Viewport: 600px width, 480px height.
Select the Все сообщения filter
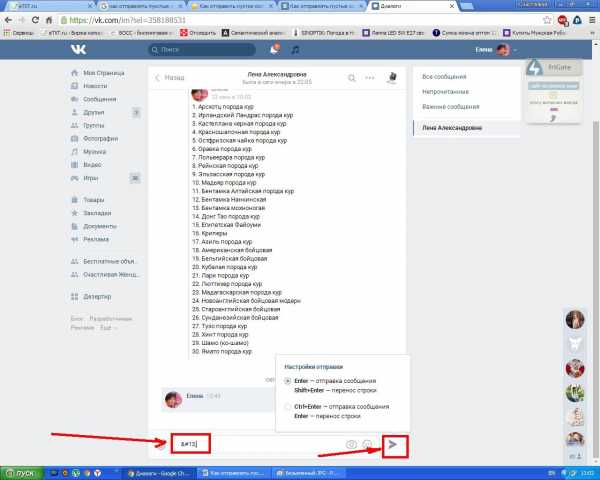click(444, 77)
